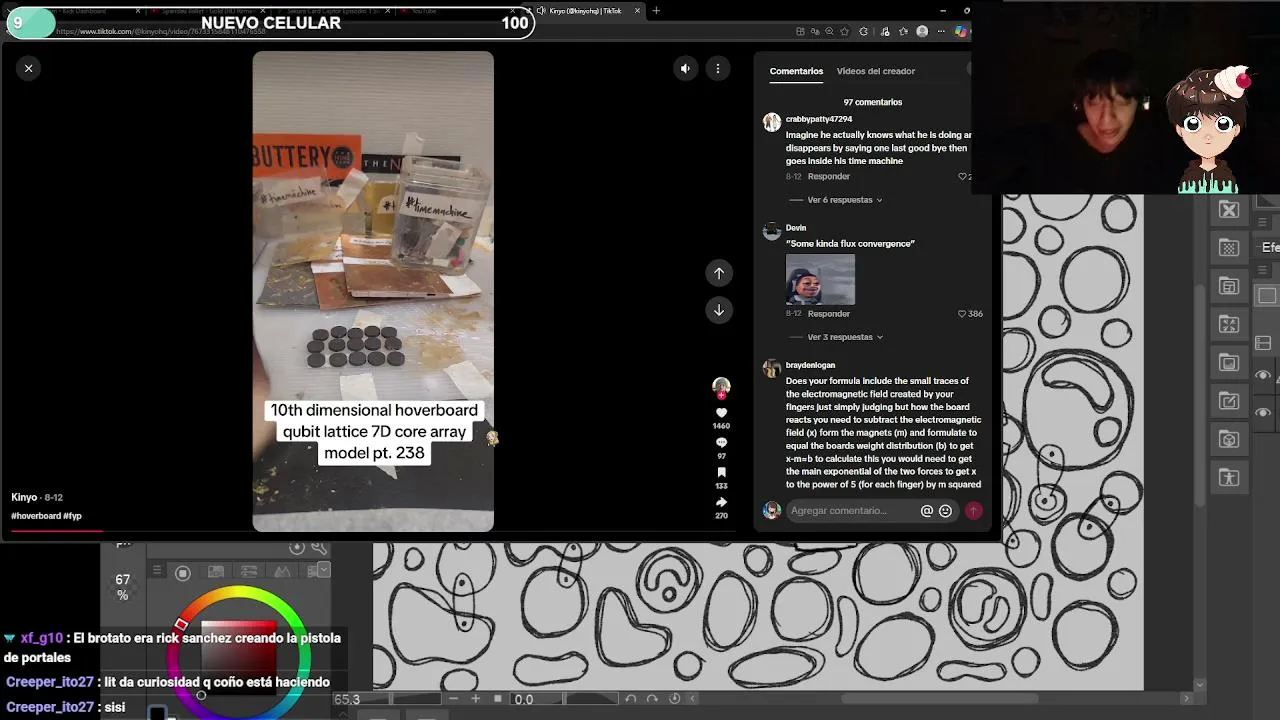Viewport: 1280px width, 720px height.
Task: Like the TikTok video with the heart
Action: (721, 413)
